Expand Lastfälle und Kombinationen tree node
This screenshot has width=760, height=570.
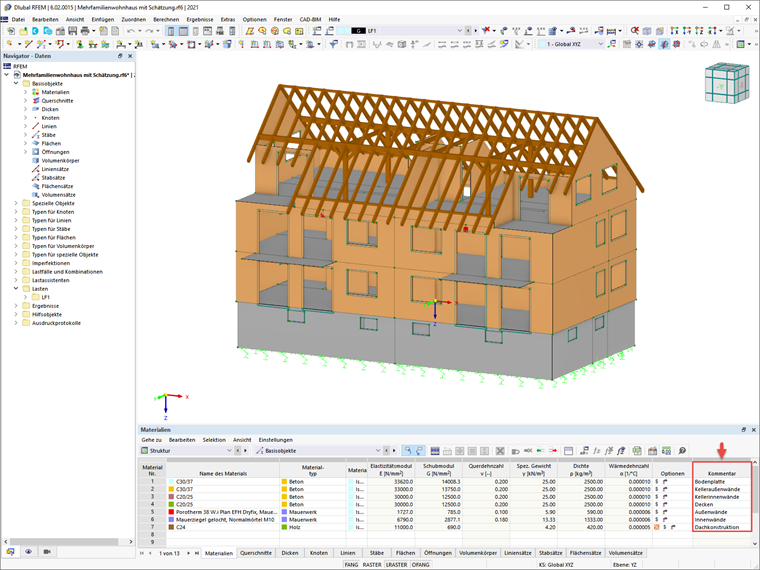coord(16,271)
